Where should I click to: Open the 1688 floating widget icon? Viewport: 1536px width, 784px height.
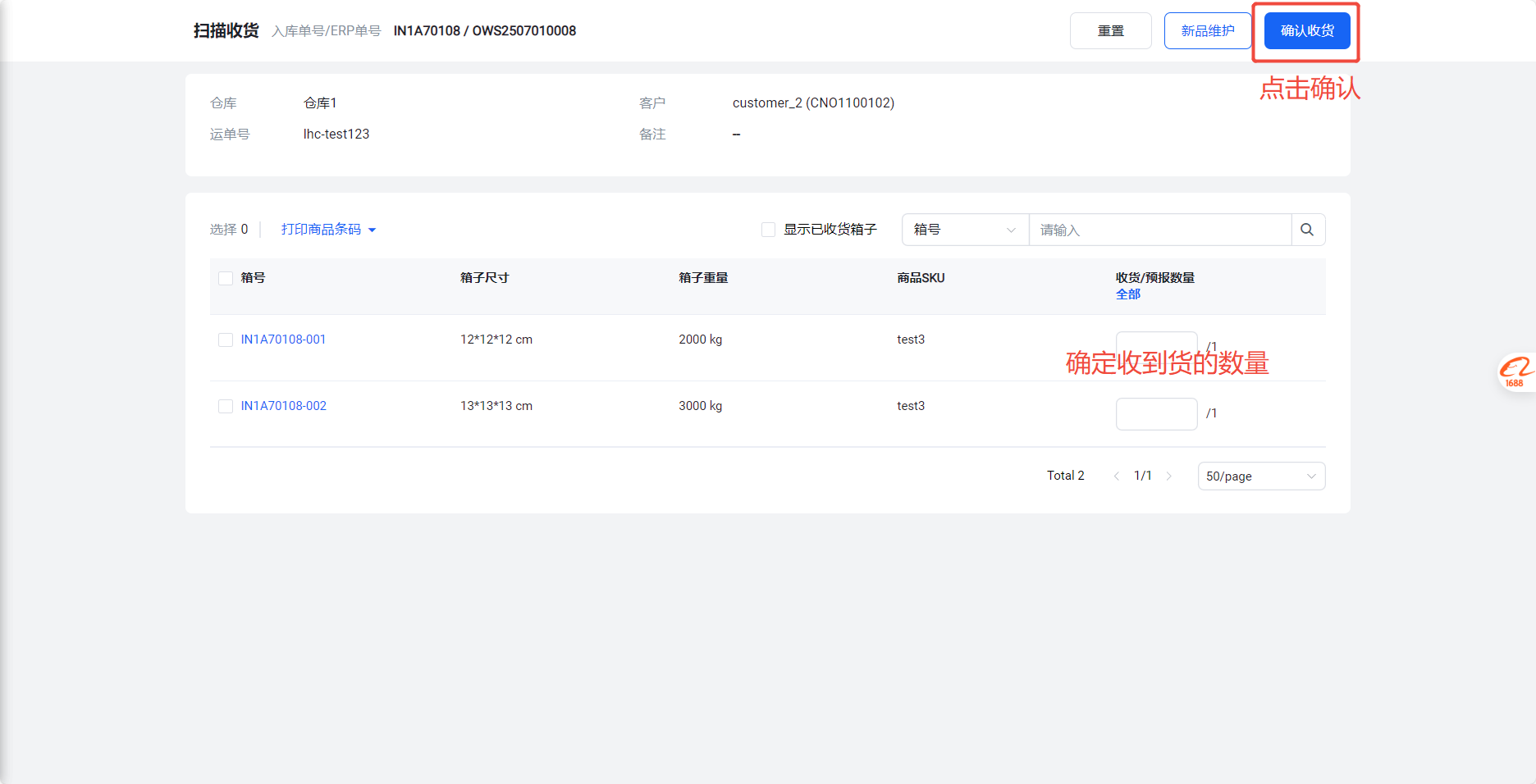(1517, 372)
